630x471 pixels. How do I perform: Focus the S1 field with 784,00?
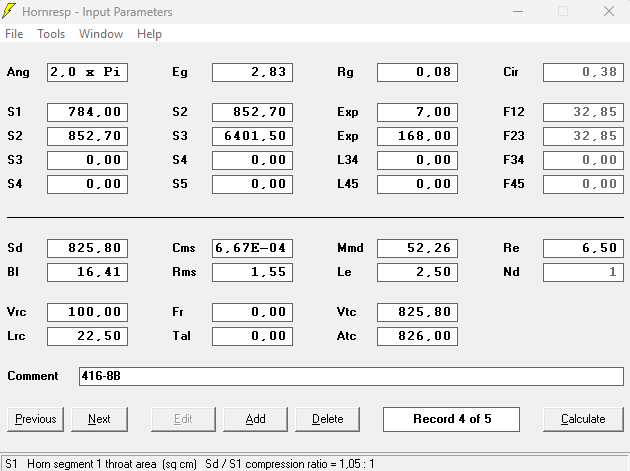(88, 112)
